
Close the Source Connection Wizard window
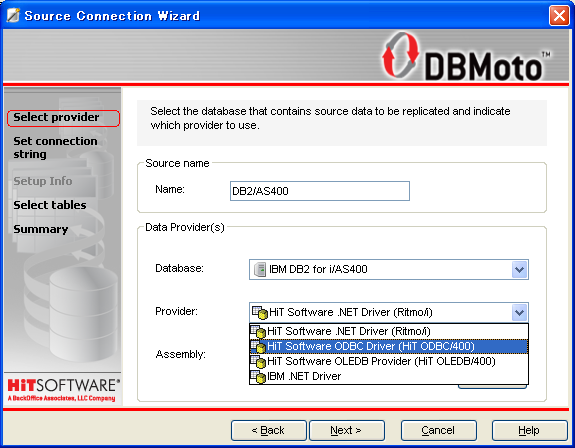pos(559,16)
